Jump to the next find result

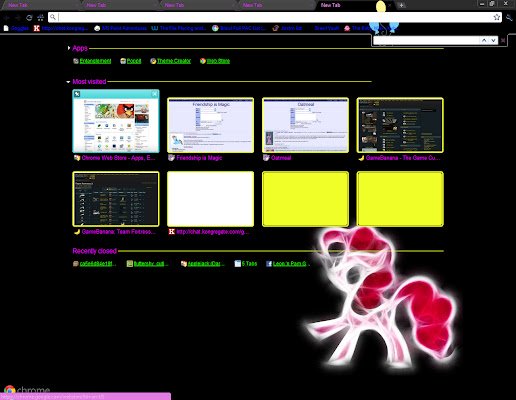tap(493, 40)
